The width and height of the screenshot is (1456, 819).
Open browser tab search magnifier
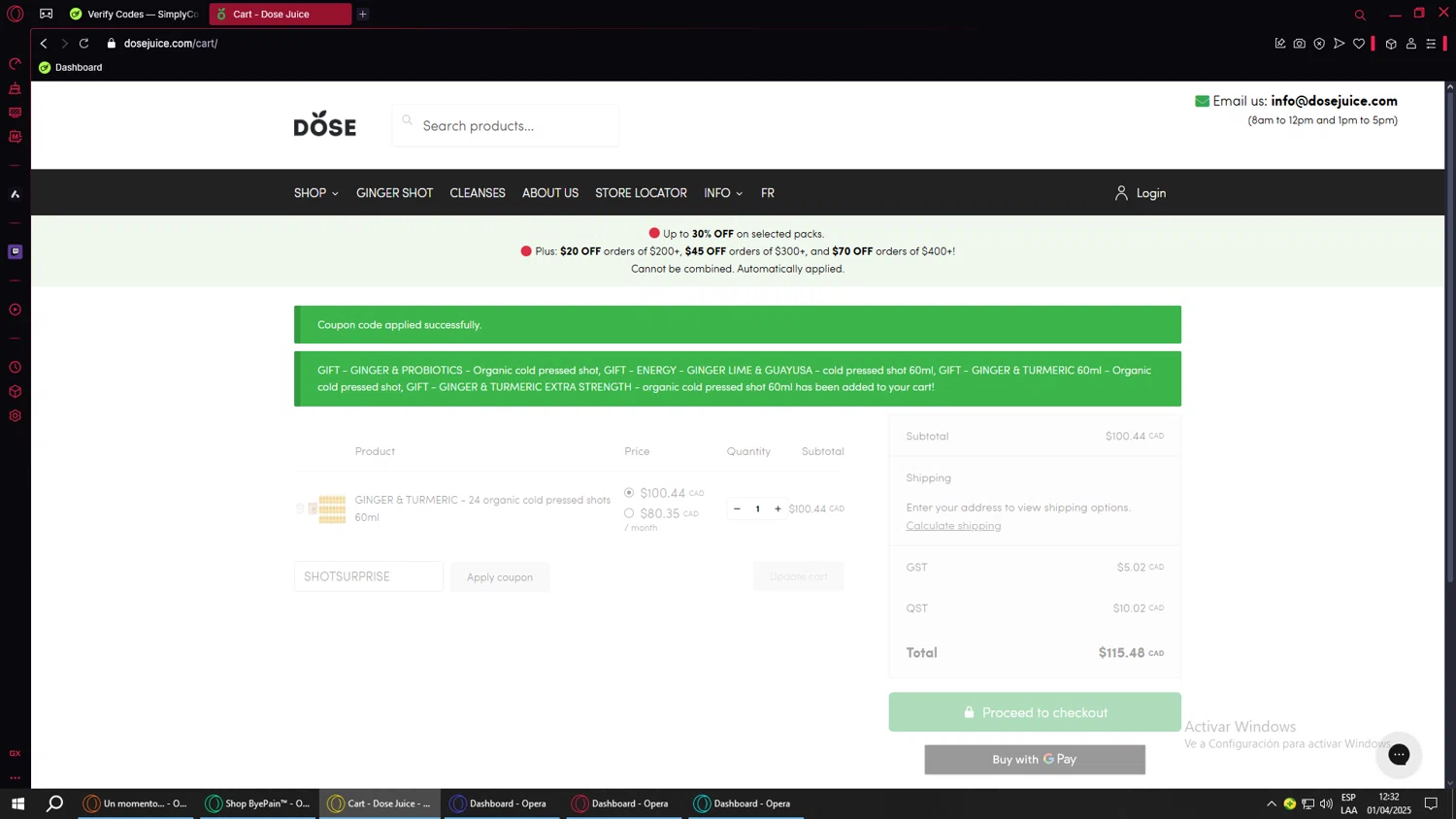click(1360, 15)
